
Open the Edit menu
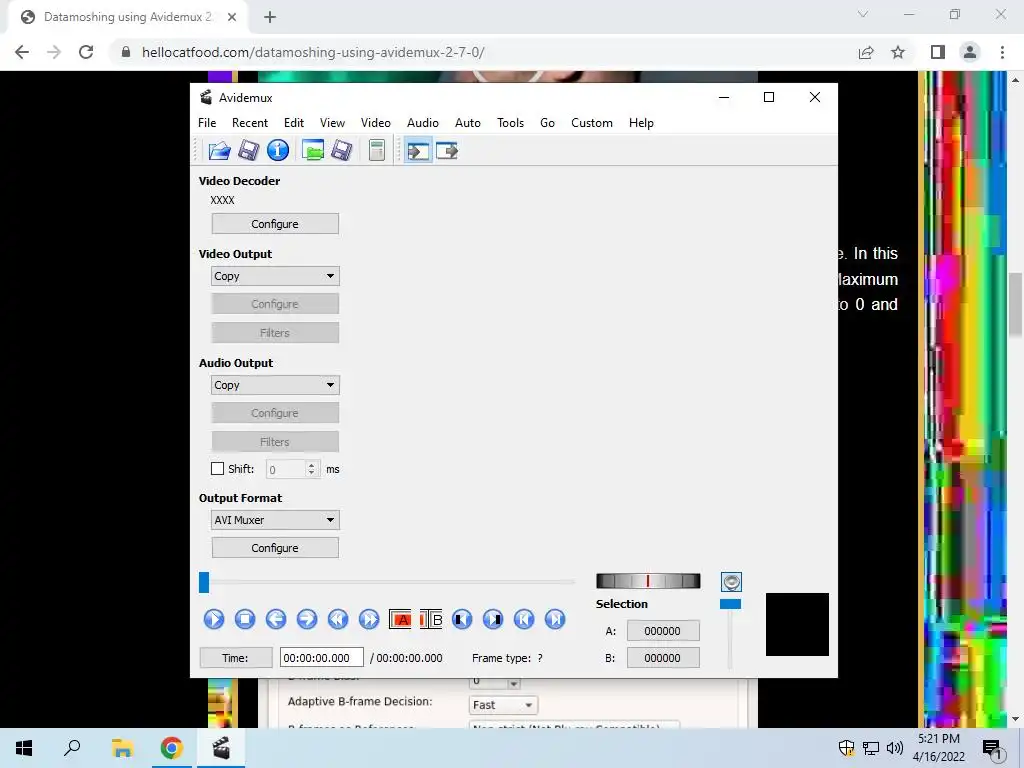(294, 123)
